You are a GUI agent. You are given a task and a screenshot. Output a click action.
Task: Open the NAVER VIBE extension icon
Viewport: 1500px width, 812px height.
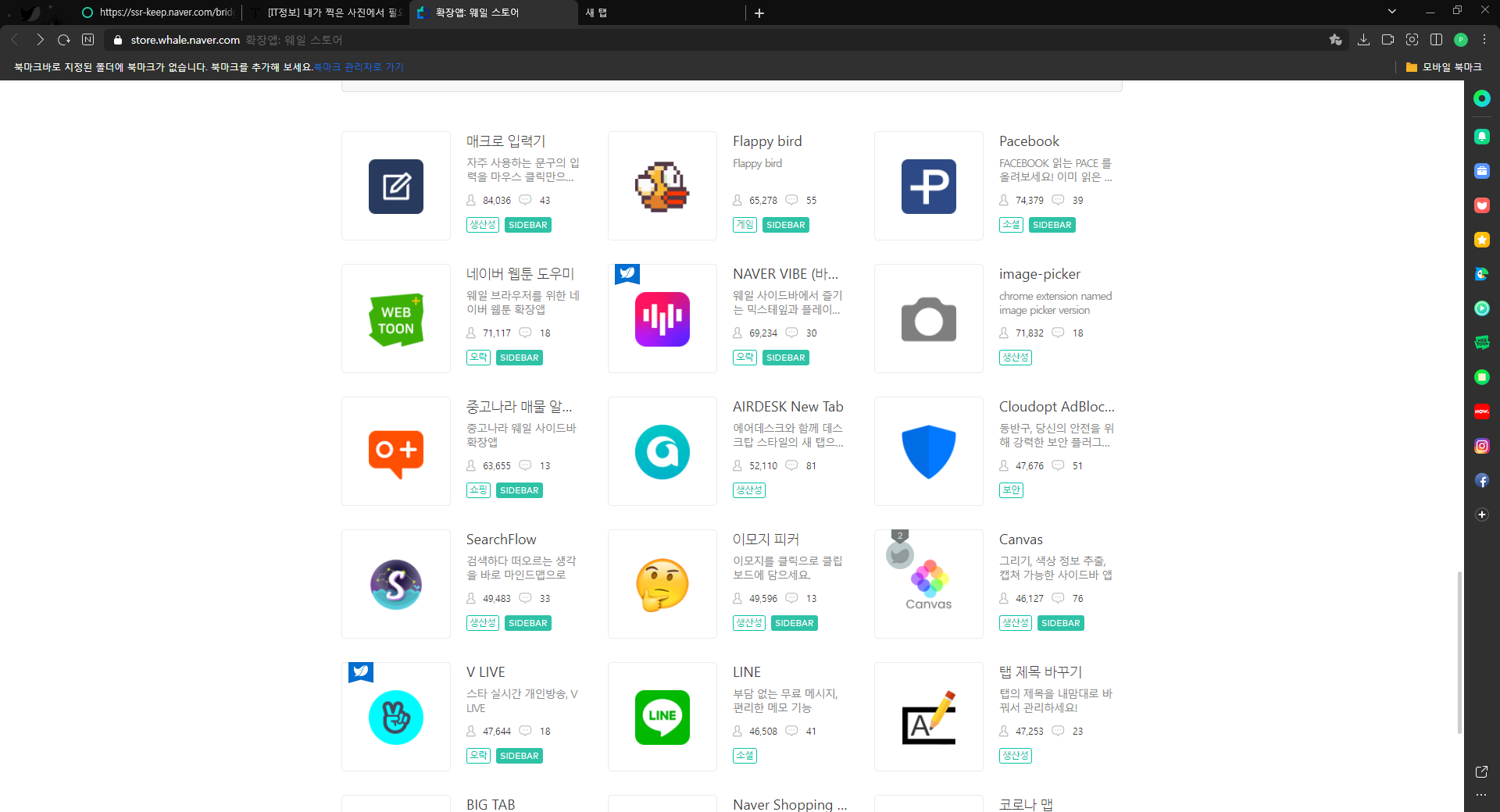pyautogui.click(x=662, y=319)
